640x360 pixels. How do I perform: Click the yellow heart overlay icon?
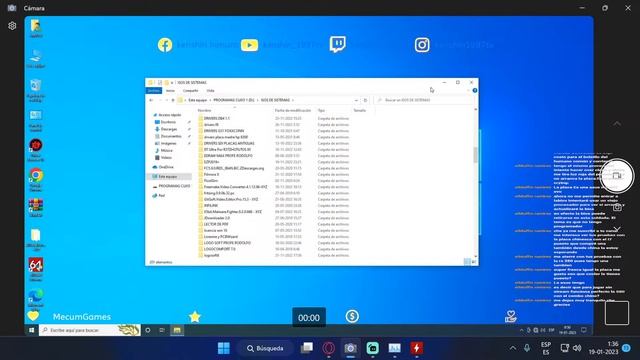[33, 316]
